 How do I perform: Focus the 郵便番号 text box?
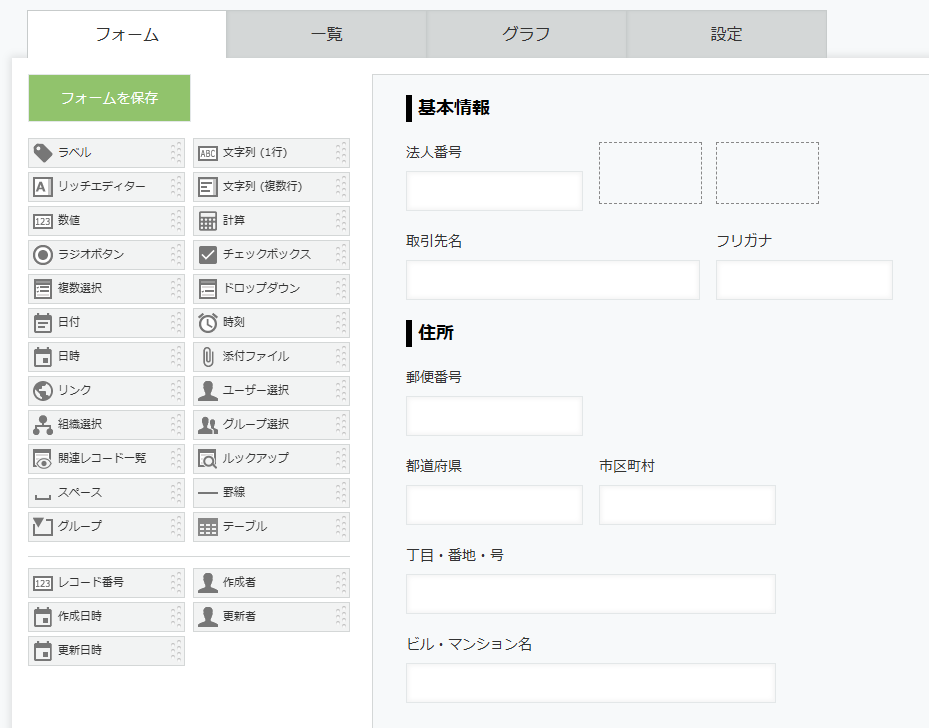pos(494,416)
